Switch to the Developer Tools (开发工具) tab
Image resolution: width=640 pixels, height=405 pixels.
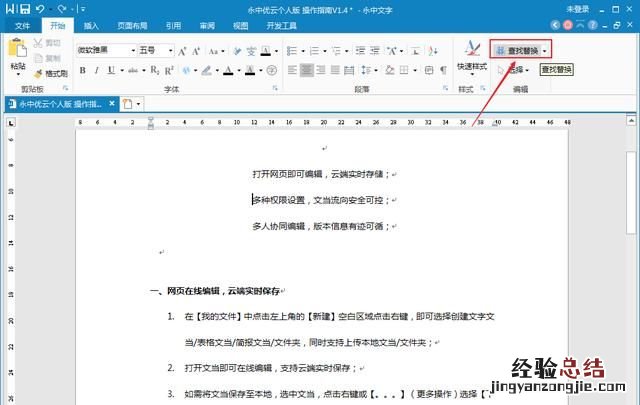(x=282, y=26)
